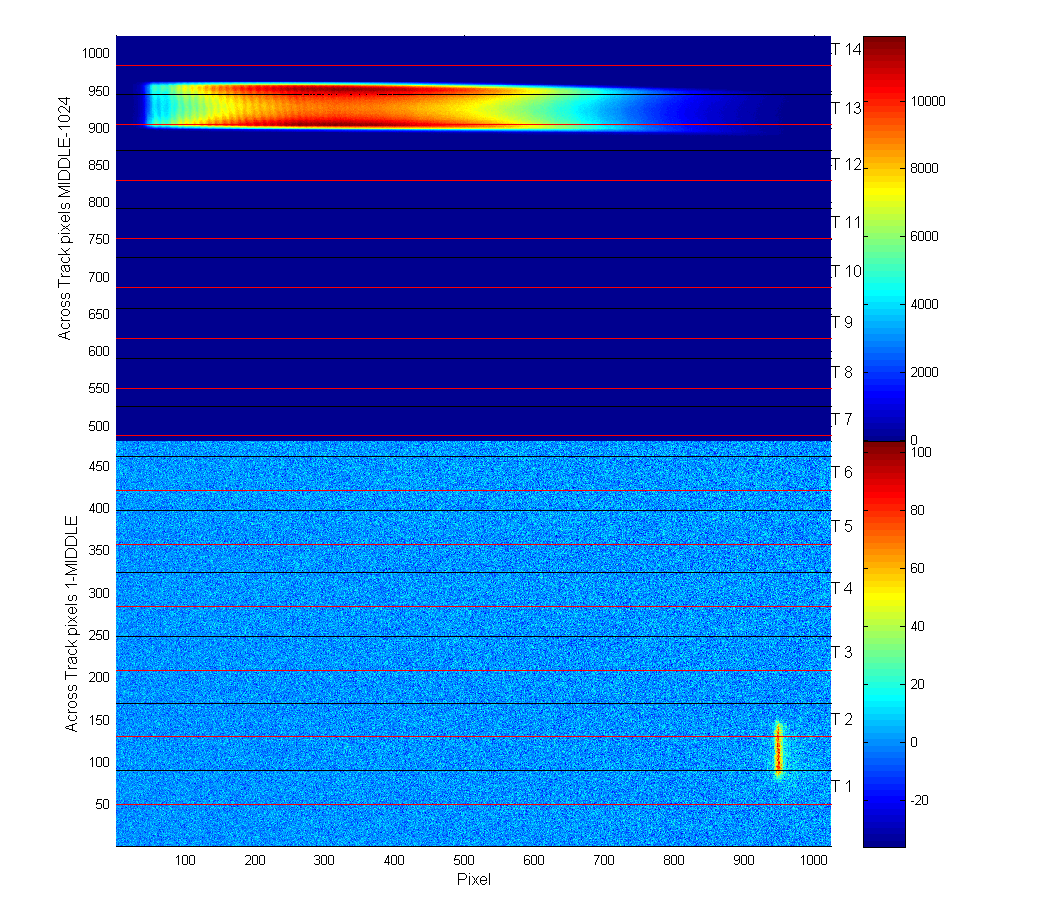Click lower y-axis tick label 250
The width and height of the screenshot is (1050, 900).
[x=98, y=635]
